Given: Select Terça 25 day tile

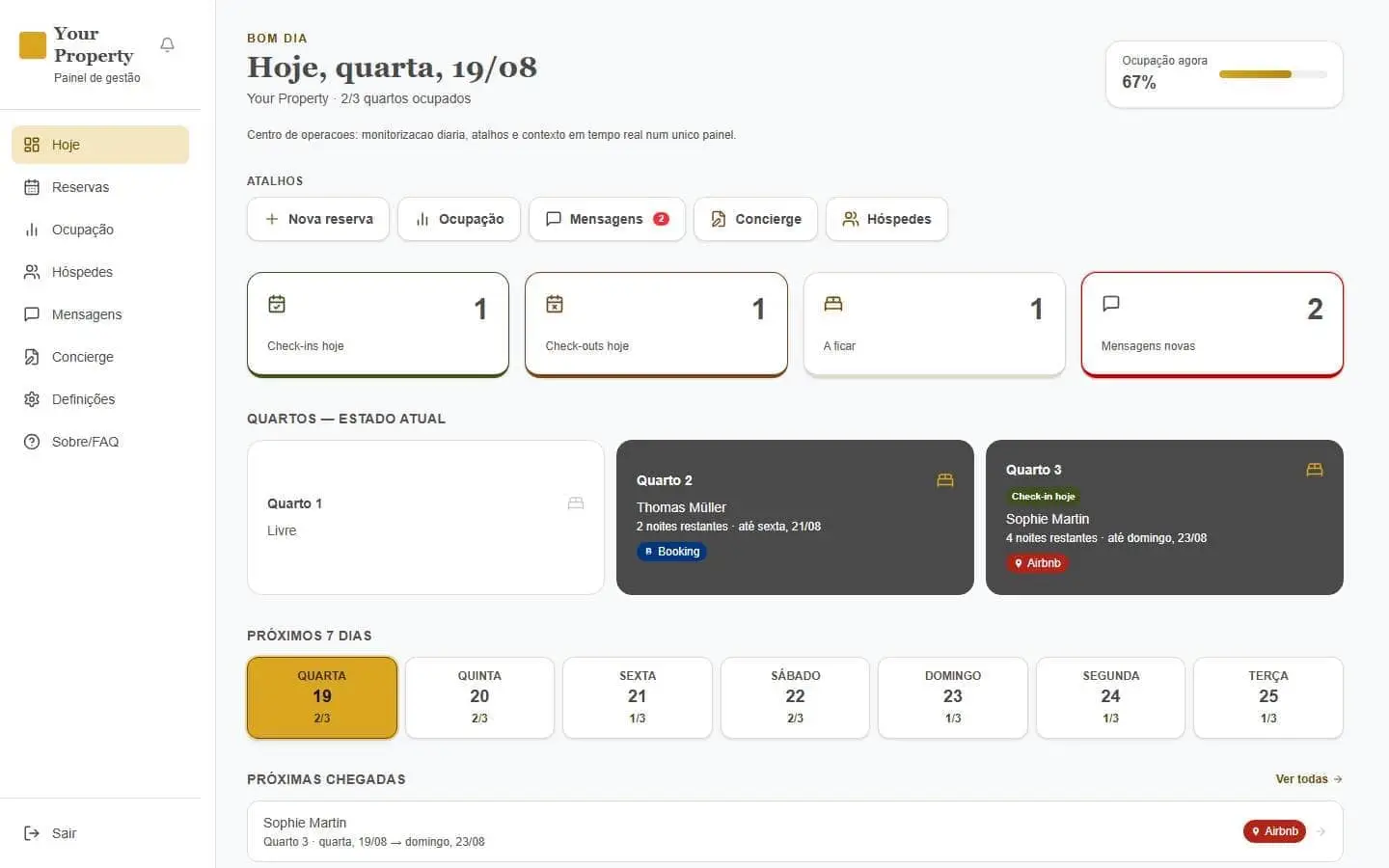Looking at the screenshot, I should coord(1268,698).
